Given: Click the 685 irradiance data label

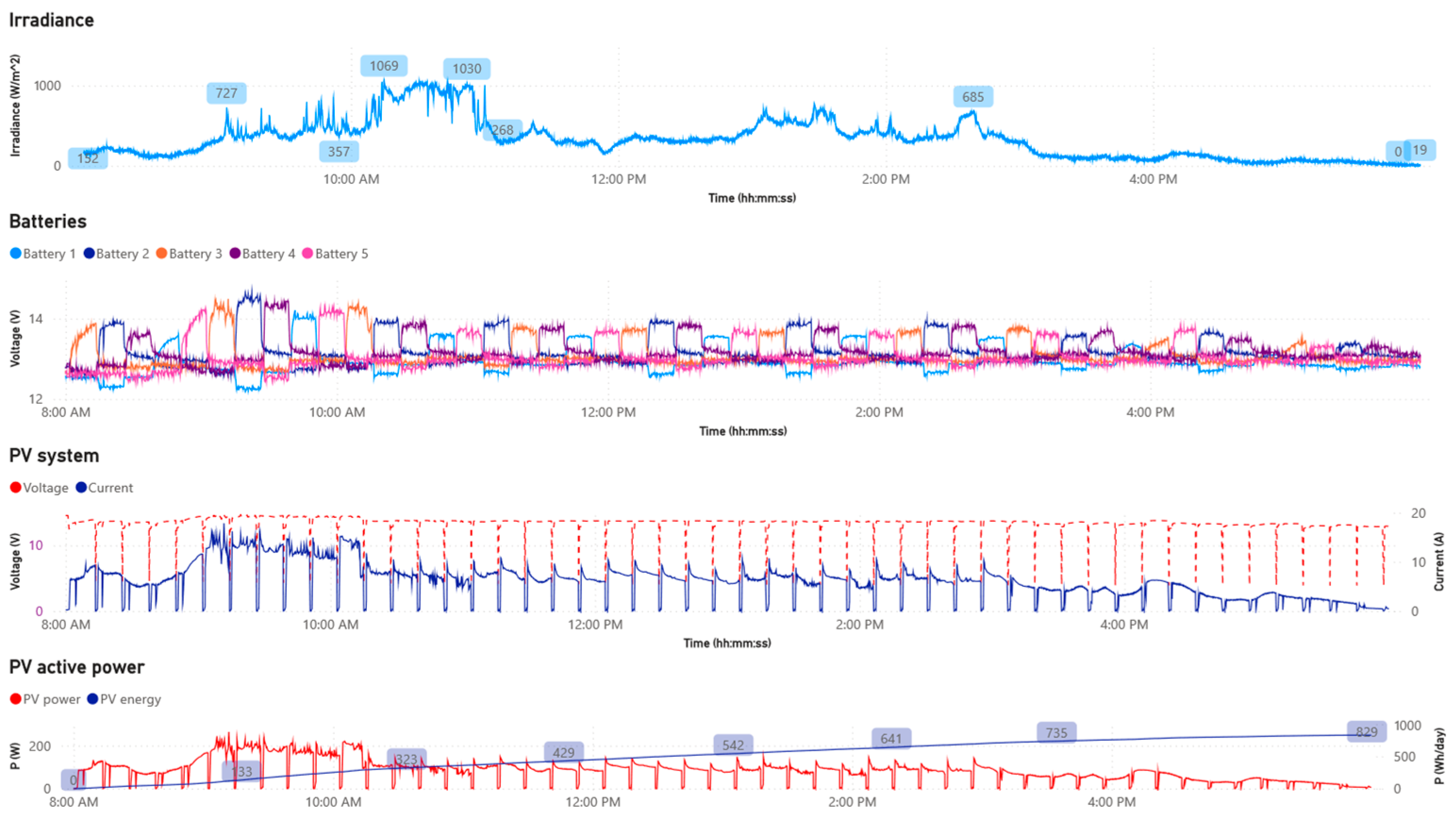Looking at the screenshot, I should point(973,97).
